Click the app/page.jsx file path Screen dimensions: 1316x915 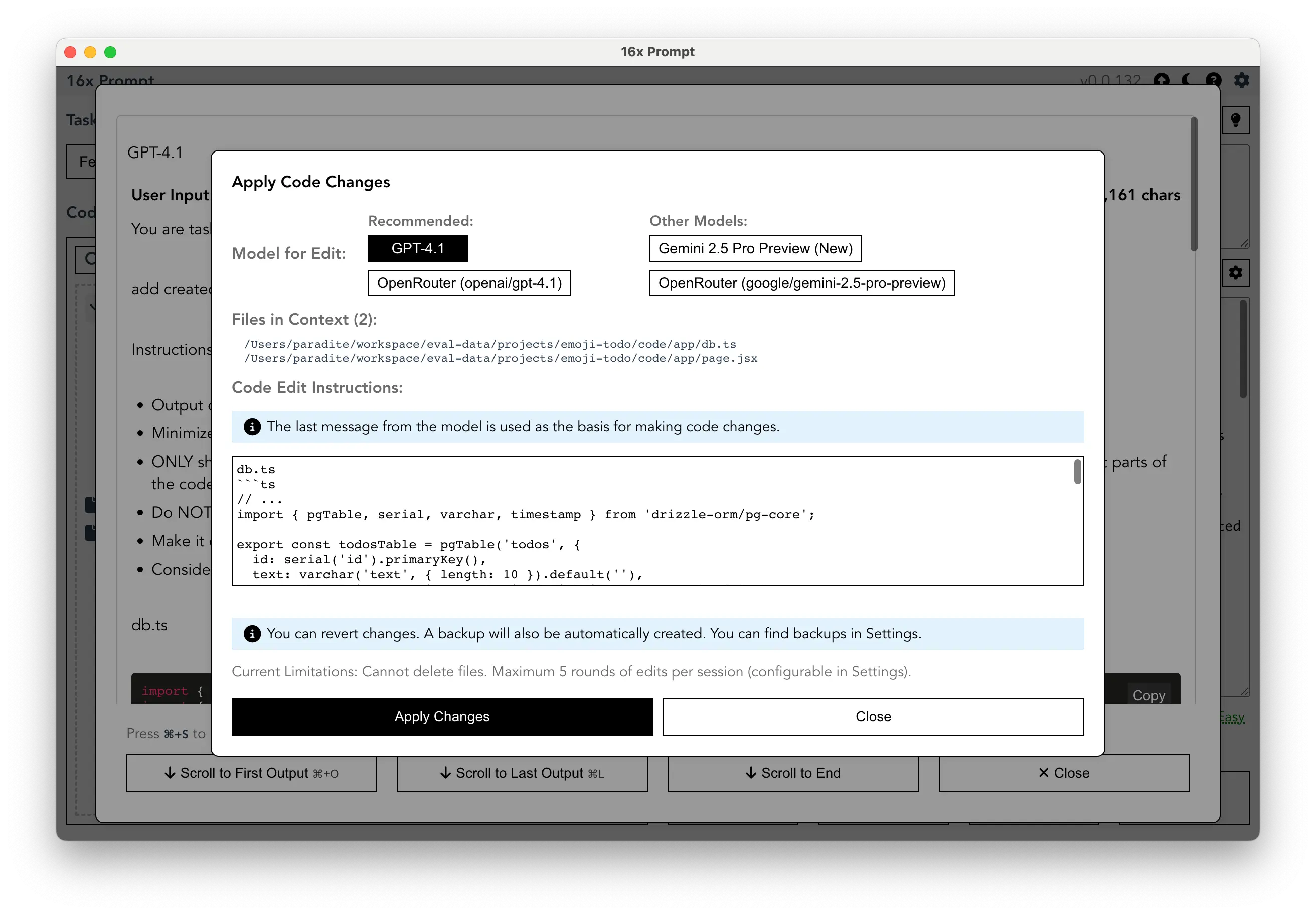(501, 358)
